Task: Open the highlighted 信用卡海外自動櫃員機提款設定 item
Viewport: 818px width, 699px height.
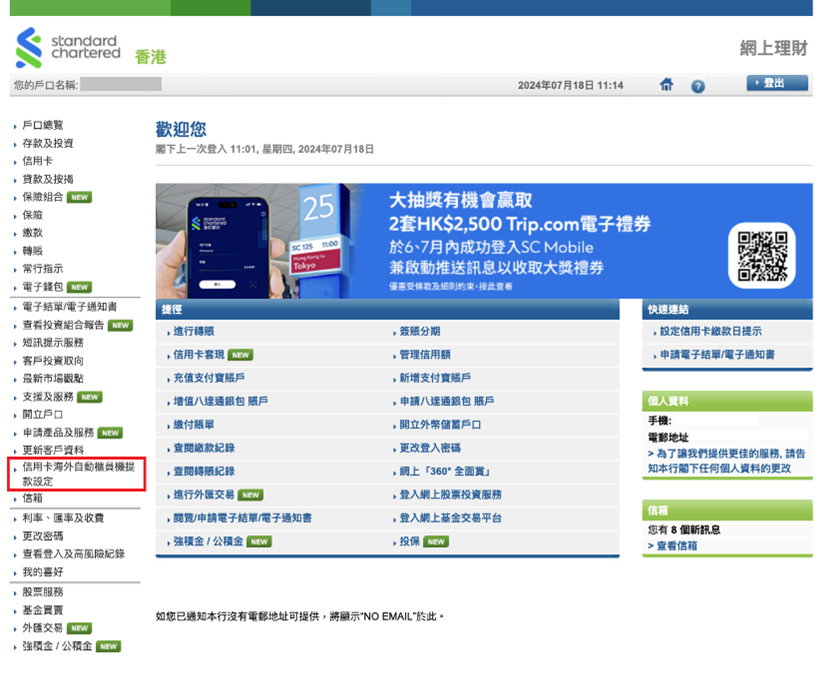Action: 73,471
